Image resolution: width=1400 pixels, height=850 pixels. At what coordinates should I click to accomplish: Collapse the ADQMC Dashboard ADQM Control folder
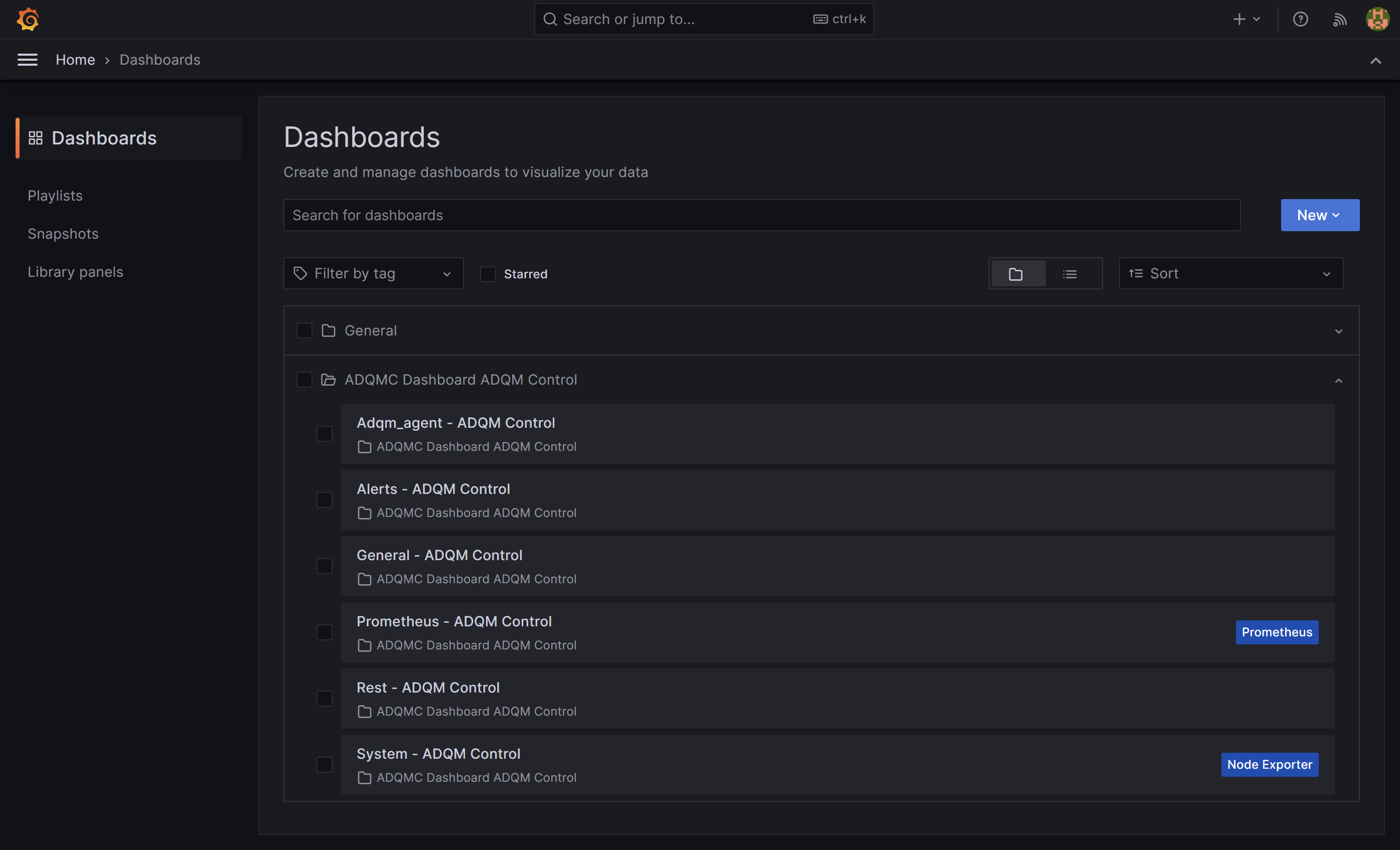1339,380
